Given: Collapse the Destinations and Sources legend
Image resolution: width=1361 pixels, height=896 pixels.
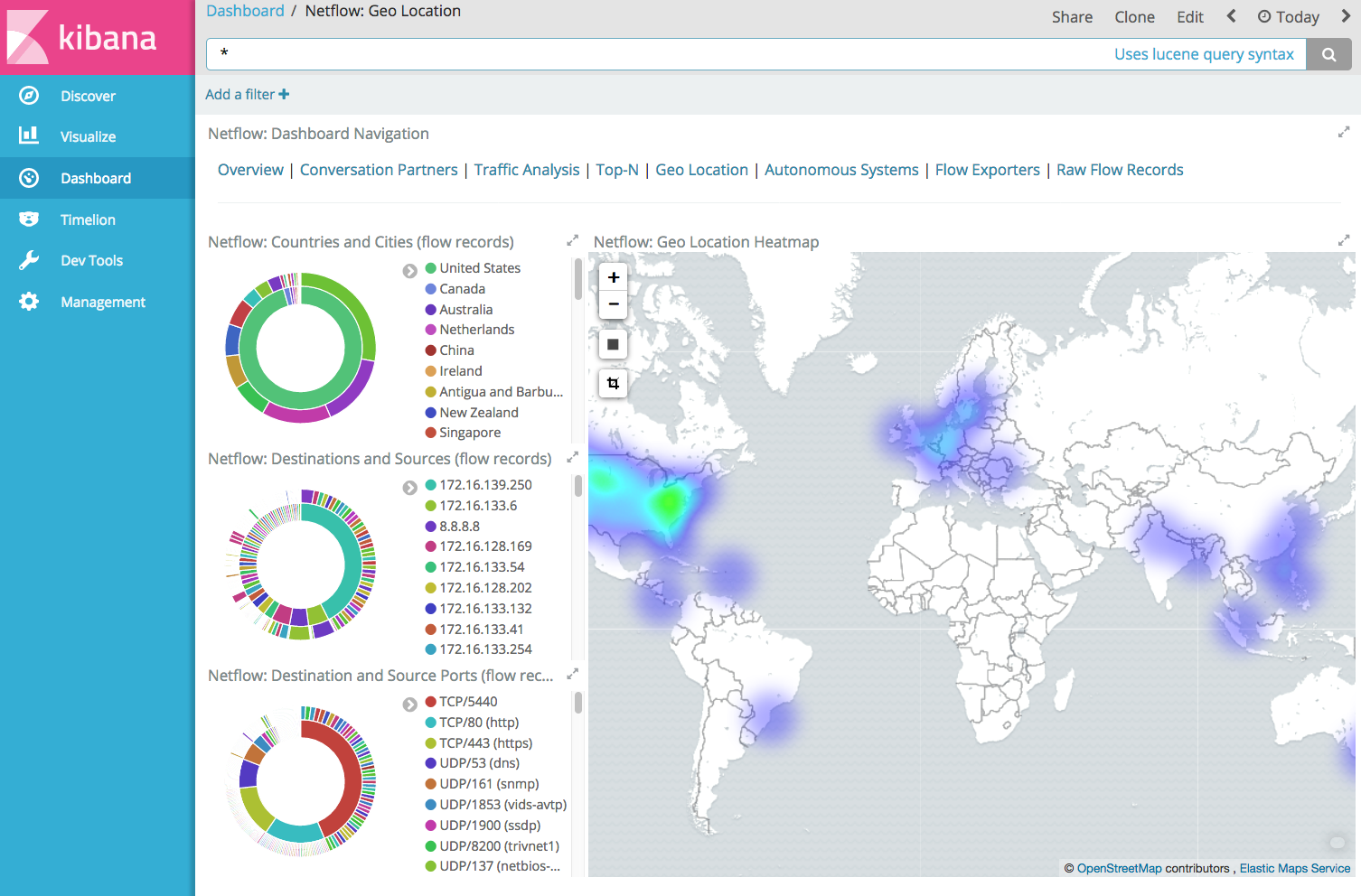Looking at the screenshot, I should click(x=409, y=488).
